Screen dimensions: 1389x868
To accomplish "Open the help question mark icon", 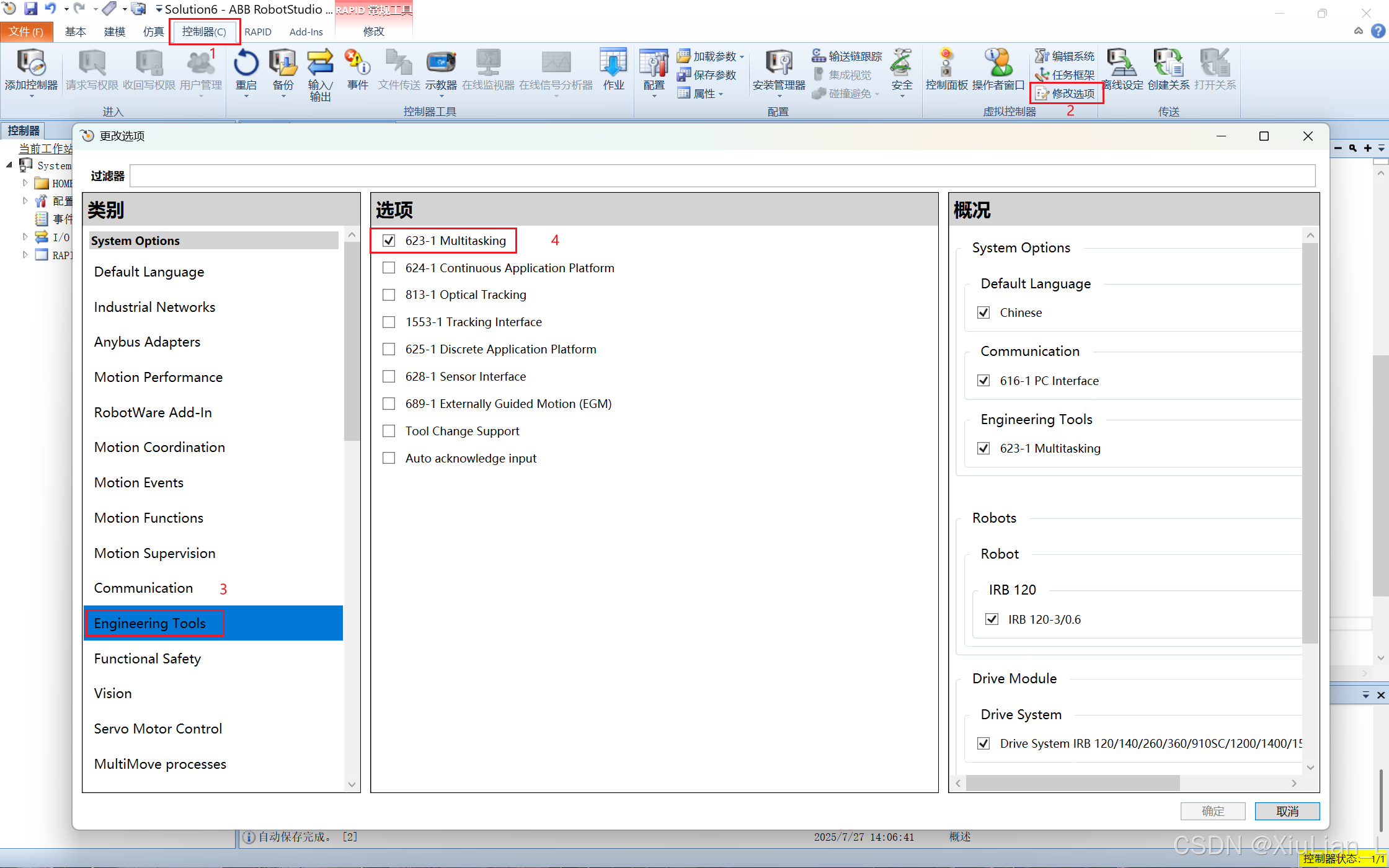I will [1378, 31].
